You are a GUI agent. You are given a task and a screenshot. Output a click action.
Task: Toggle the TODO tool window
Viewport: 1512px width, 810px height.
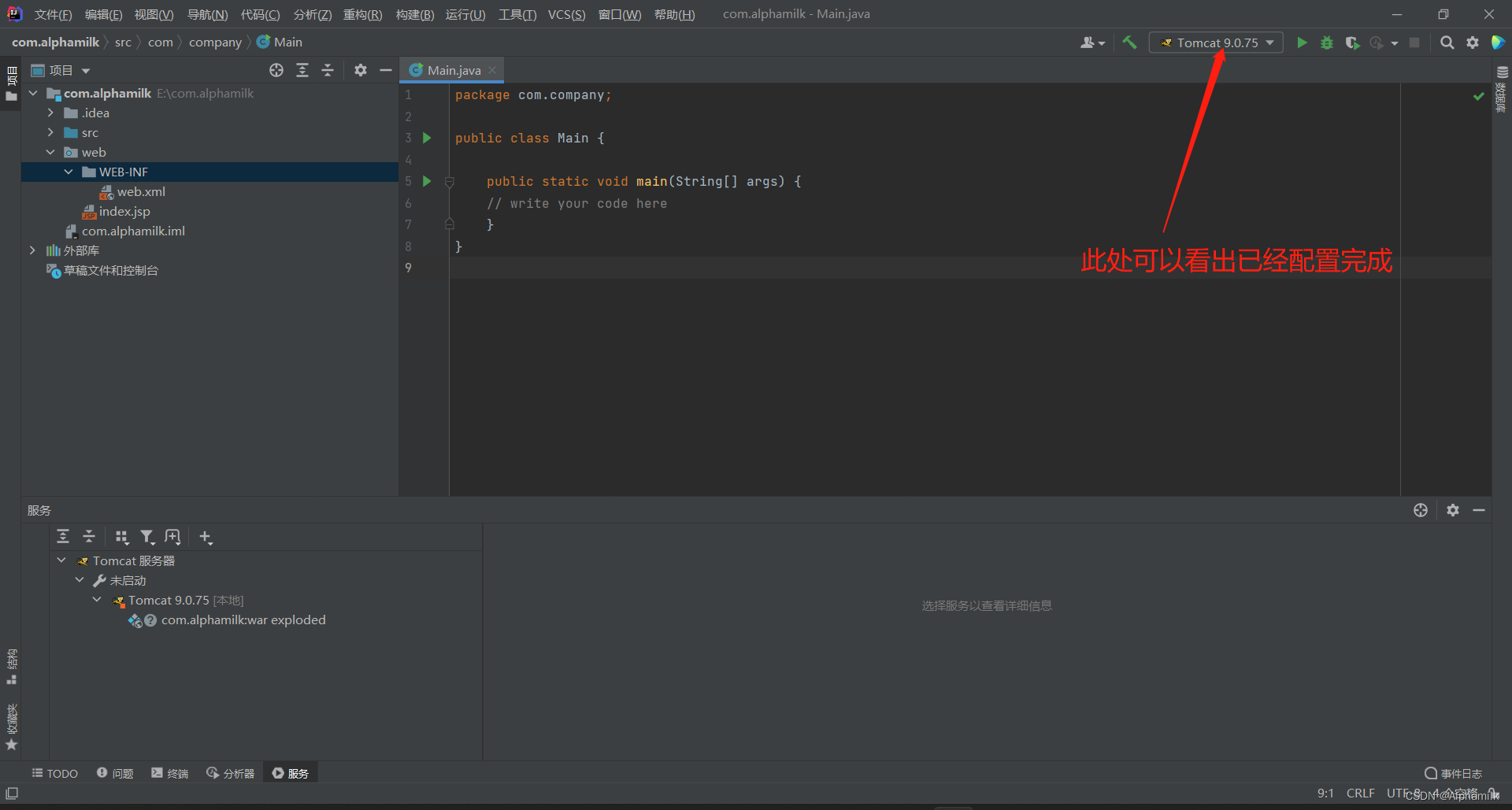pos(54,774)
